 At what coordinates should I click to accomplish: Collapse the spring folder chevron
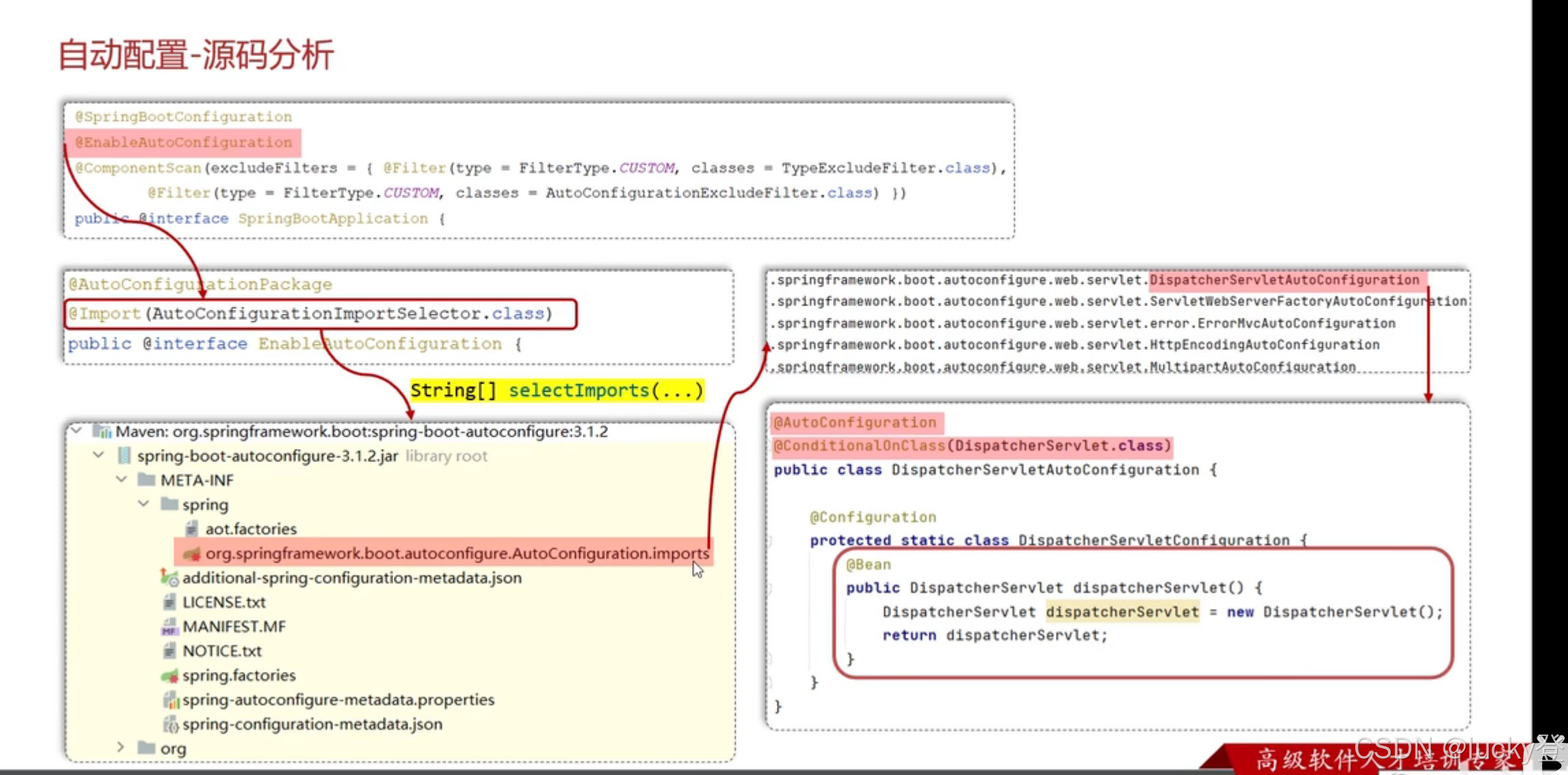(x=144, y=504)
